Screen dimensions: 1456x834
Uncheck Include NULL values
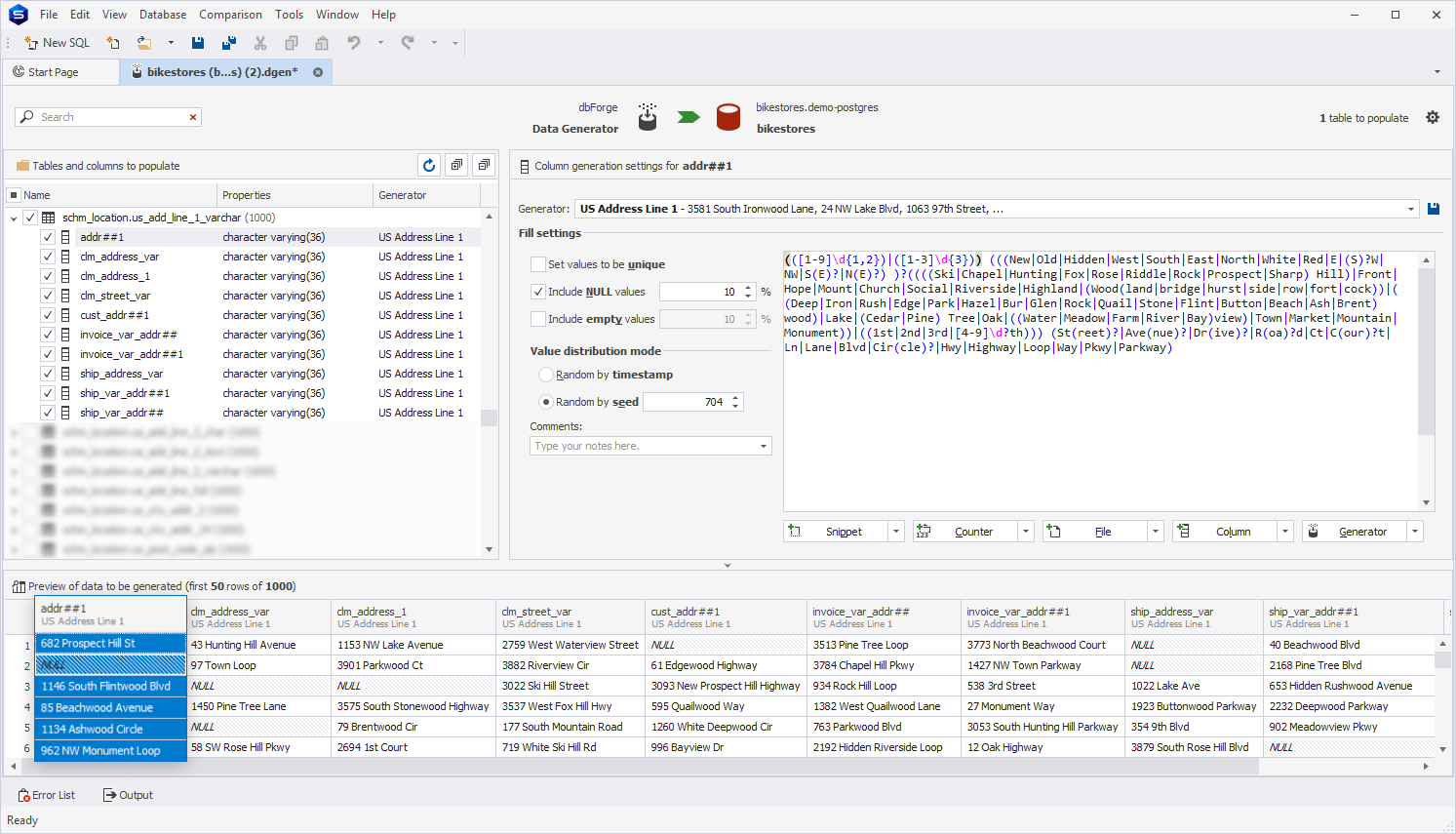[x=537, y=292]
